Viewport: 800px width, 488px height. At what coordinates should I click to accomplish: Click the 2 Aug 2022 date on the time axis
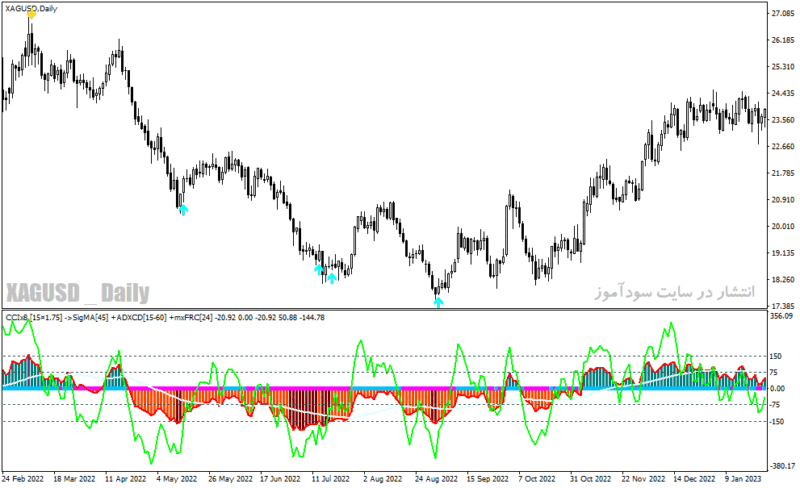382,479
